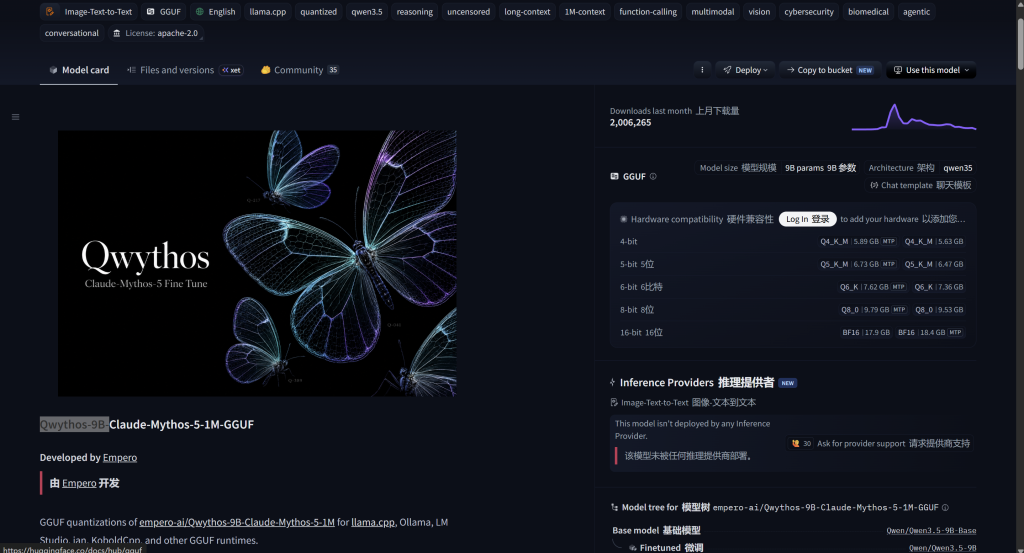
Task: Click the Hardware compatibility chip icon
Action: pyautogui.click(x=624, y=219)
